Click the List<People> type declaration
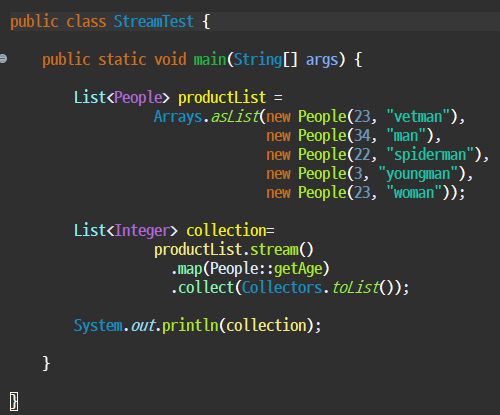The image size is (500, 415). [121, 98]
